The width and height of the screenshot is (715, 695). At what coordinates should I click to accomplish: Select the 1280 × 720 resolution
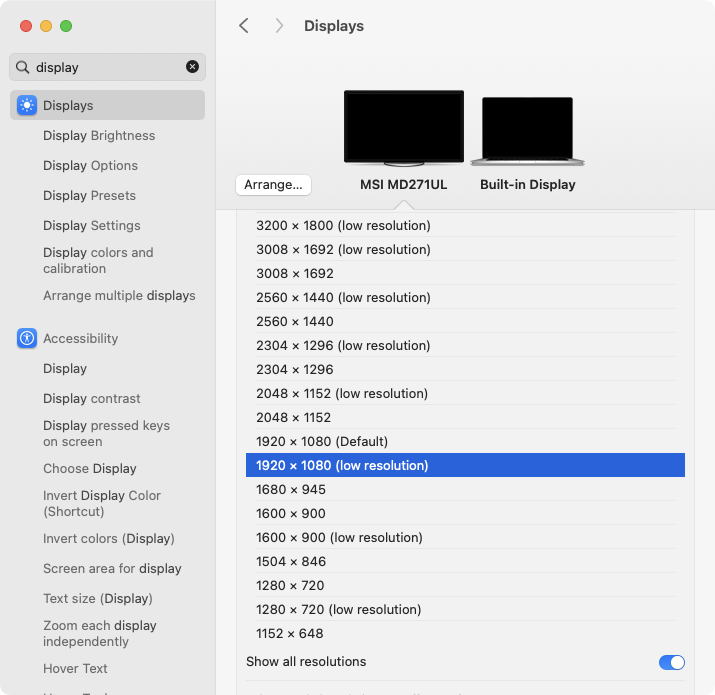point(465,586)
